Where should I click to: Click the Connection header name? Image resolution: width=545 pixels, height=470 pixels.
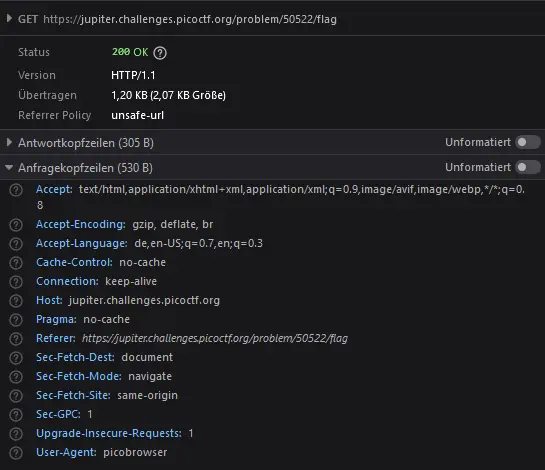[x=67, y=281]
